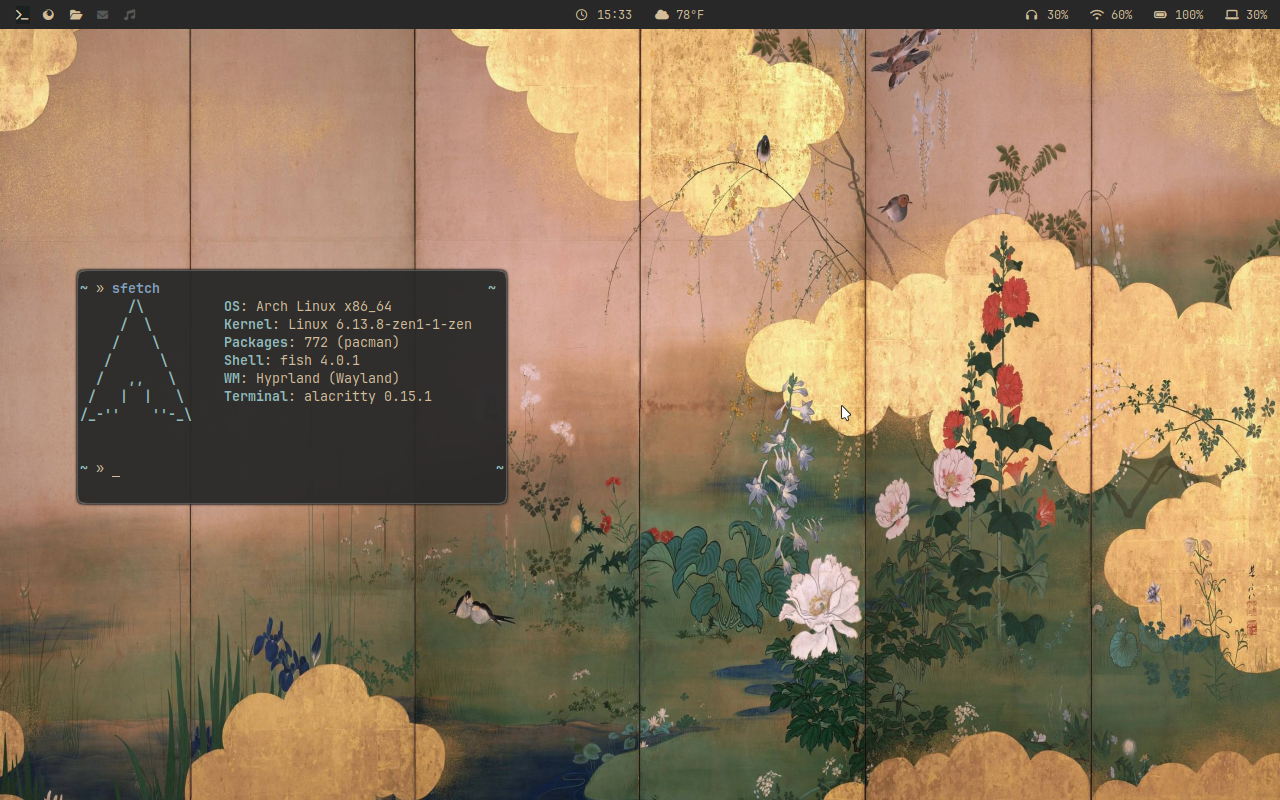Viewport: 1280px width, 800px height.
Task: Open the file manager folder icon
Action: pos(76,15)
